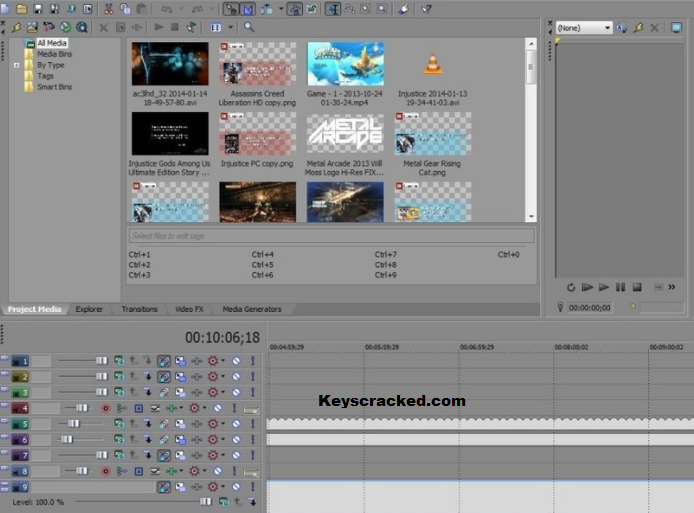Click the track 4 volume slider
This screenshot has height=513, width=694.
pyautogui.click(x=78, y=408)
